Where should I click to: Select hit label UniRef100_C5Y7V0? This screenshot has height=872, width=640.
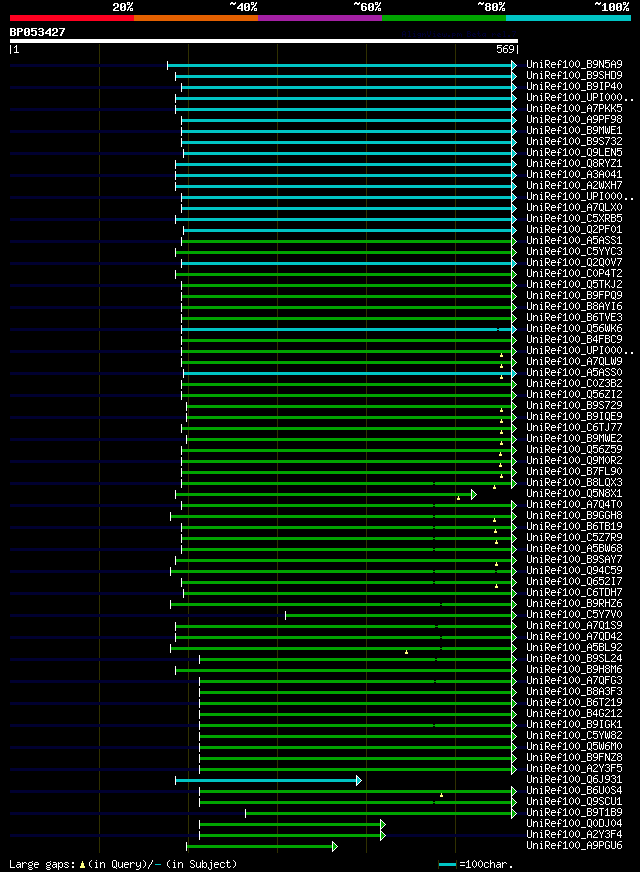[574, 615]
